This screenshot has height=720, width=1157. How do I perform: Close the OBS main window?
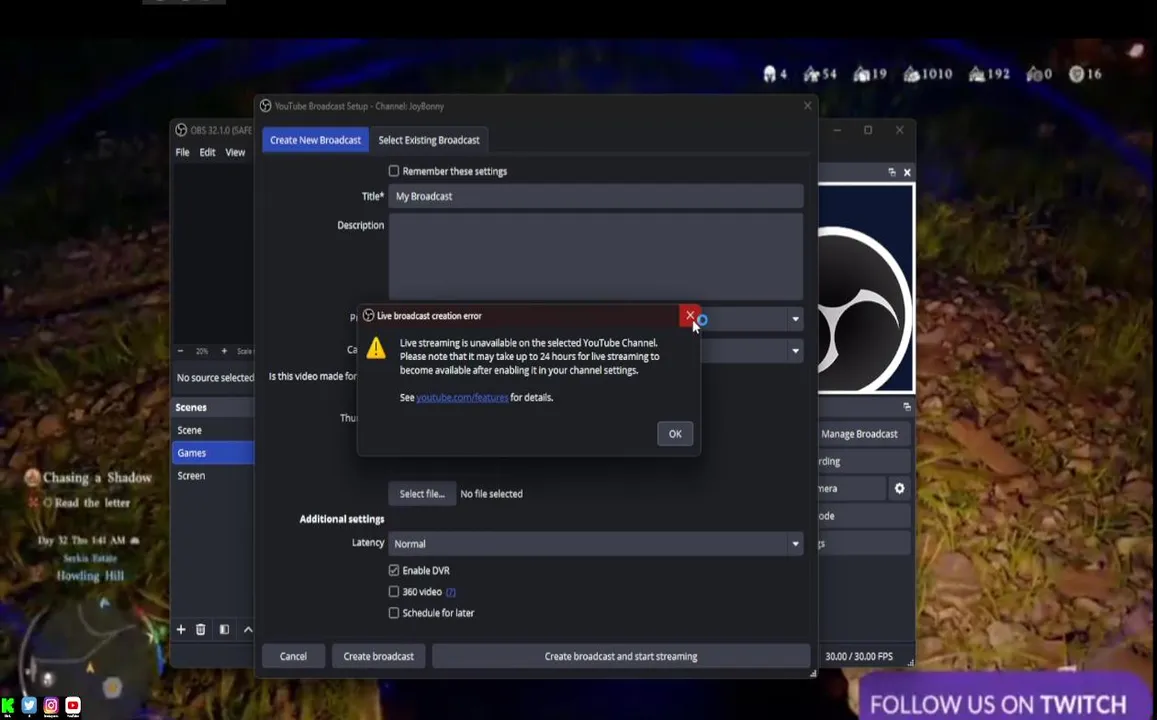(899, 131)
